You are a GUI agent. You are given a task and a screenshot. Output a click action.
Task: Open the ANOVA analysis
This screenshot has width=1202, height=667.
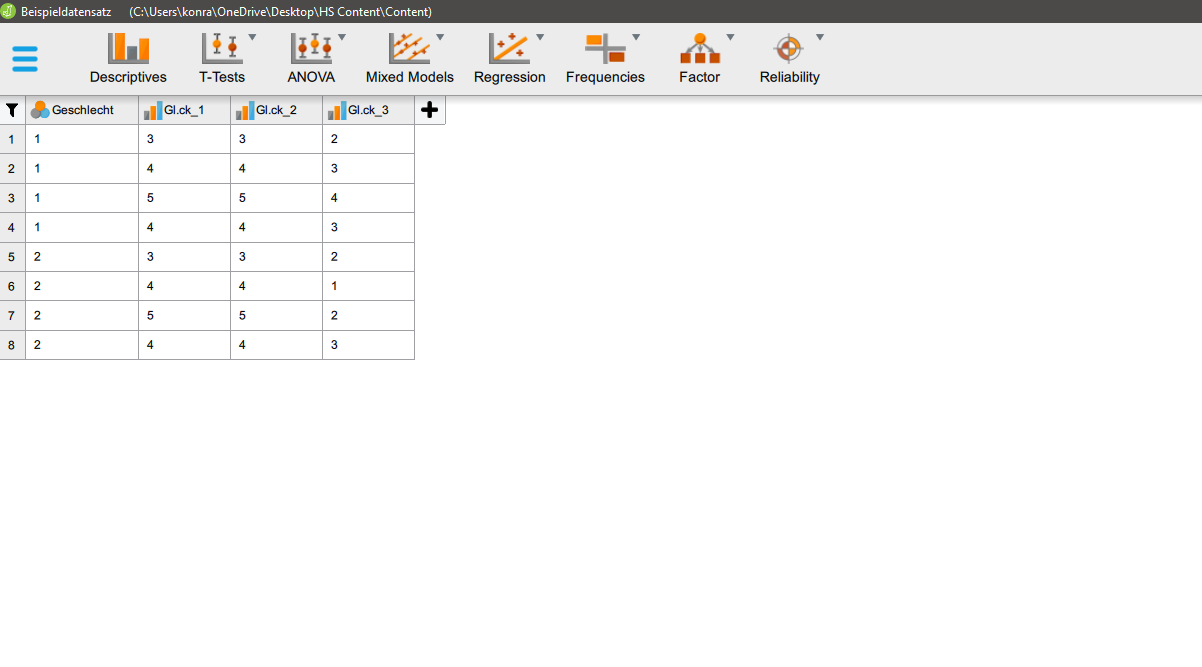point(310,57)
